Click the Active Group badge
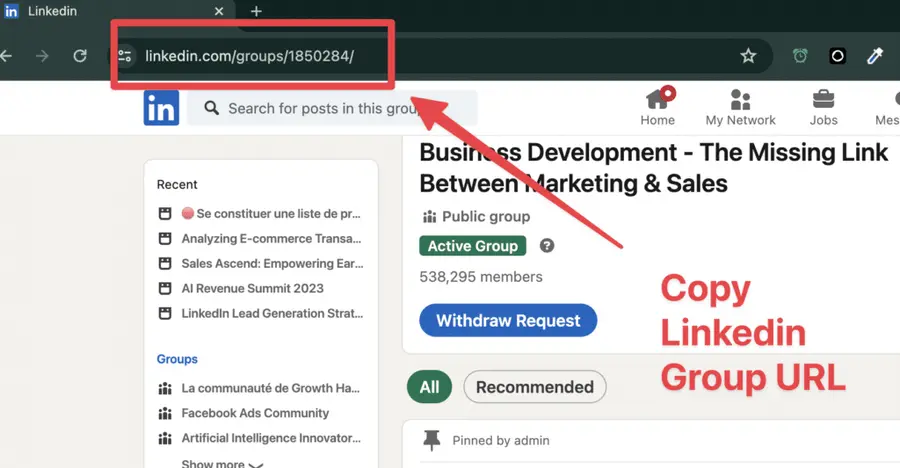The image size is (900, 468). [472, 246]
